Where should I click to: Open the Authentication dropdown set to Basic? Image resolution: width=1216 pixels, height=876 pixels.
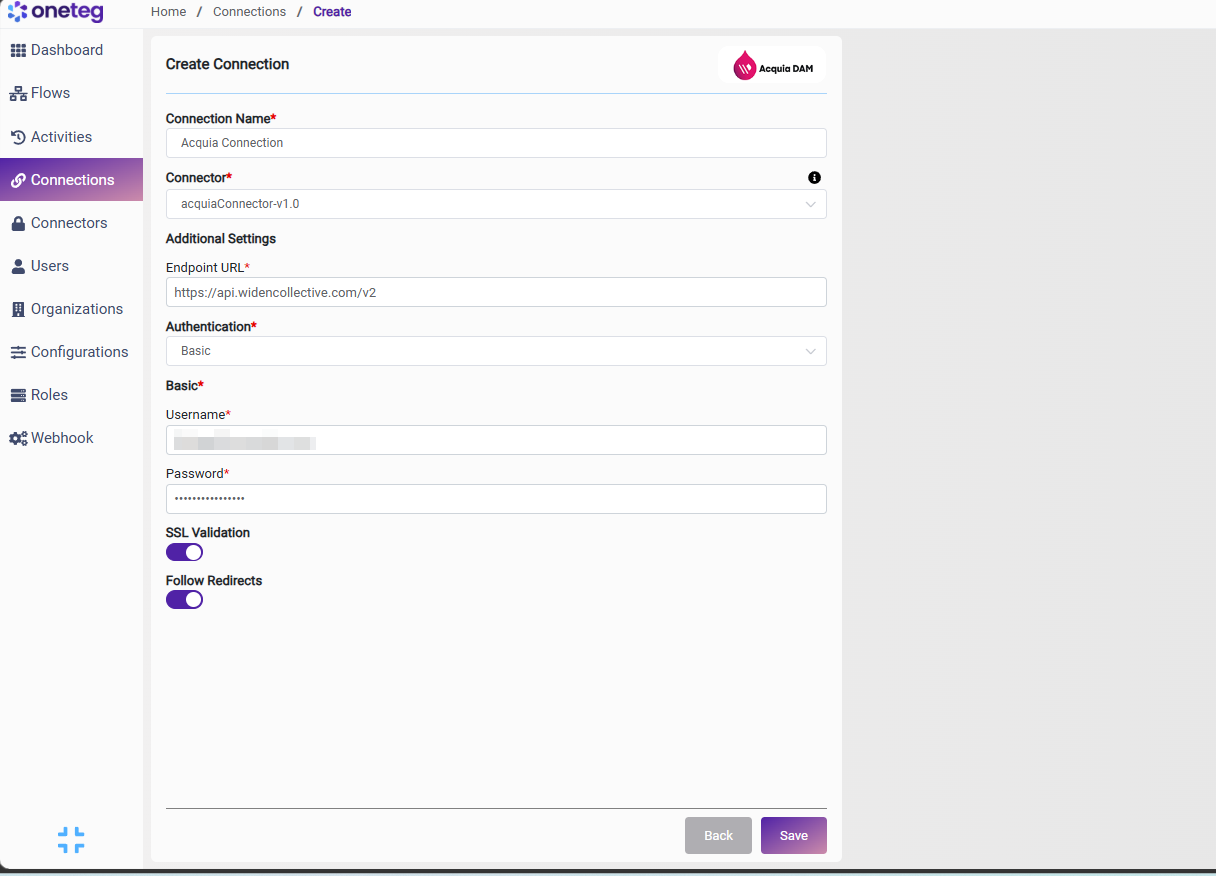pyautogui.click(x=496, y=351)
